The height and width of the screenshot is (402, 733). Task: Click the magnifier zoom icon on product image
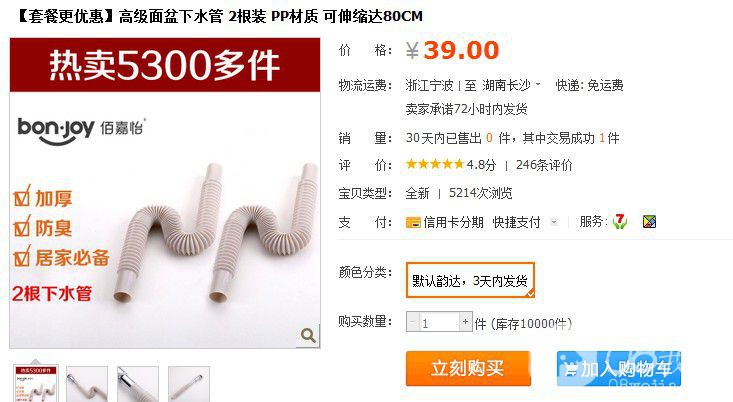click(x=308, y=335)
